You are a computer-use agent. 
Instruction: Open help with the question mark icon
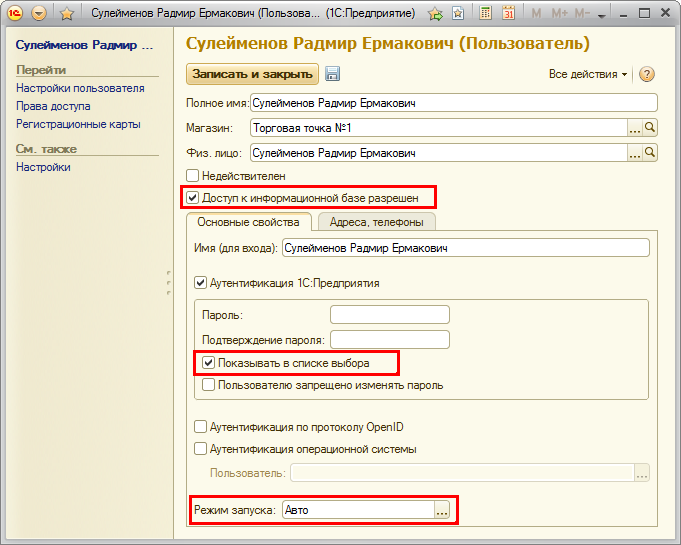pos(646,75)
